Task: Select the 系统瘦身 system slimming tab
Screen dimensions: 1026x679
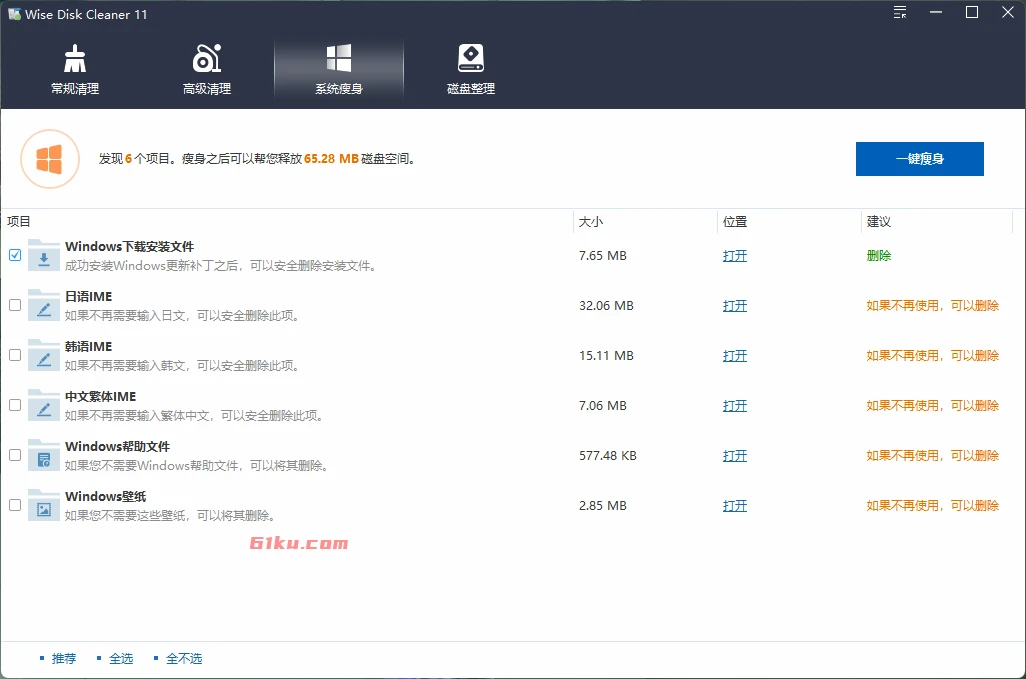Action: [339, 71]
